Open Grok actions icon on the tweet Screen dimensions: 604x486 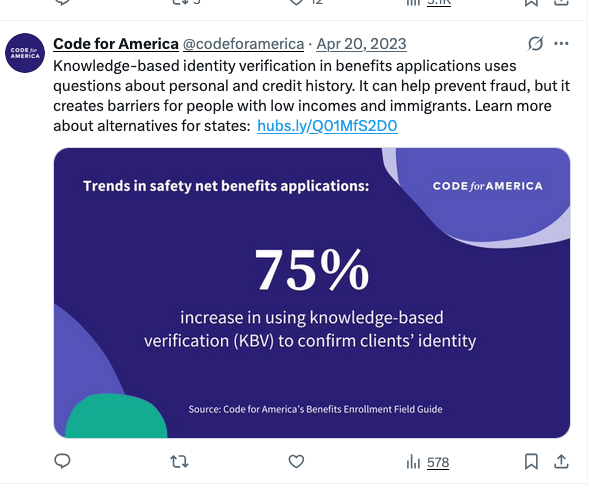point(536,45)
